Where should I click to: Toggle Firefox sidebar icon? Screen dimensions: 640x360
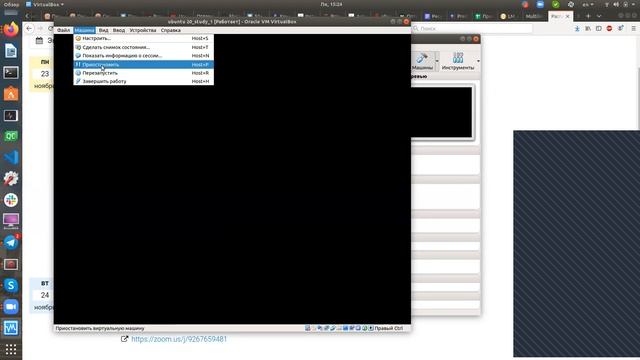point(598,29)
